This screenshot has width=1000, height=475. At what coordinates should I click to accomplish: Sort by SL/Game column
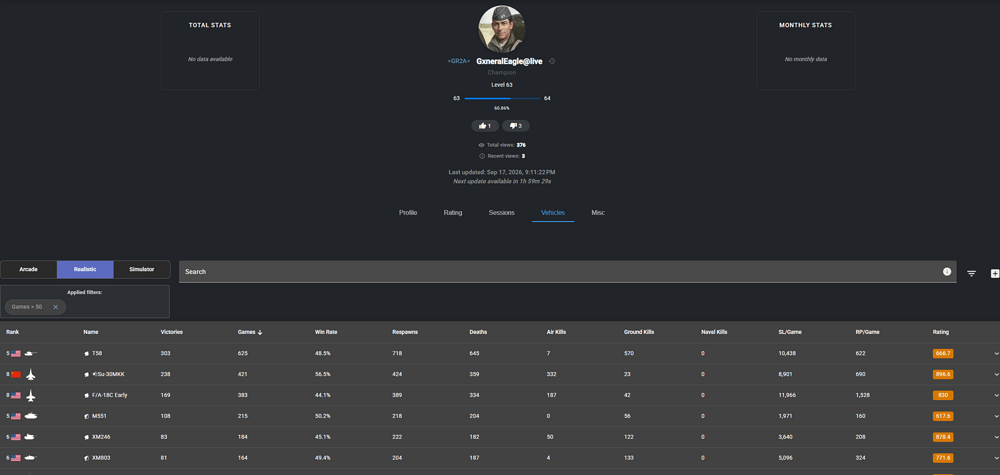[x=789, y=332]
